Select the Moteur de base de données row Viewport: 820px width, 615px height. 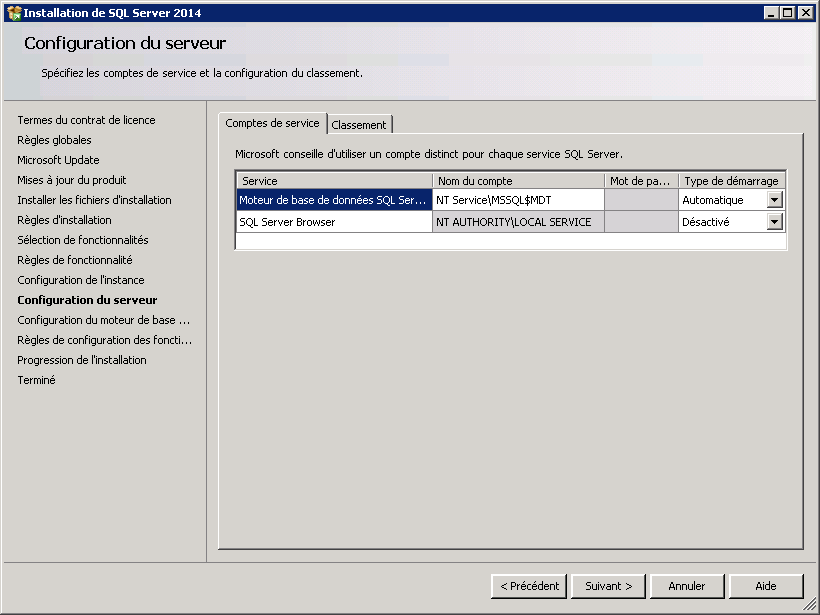(333, 200)
